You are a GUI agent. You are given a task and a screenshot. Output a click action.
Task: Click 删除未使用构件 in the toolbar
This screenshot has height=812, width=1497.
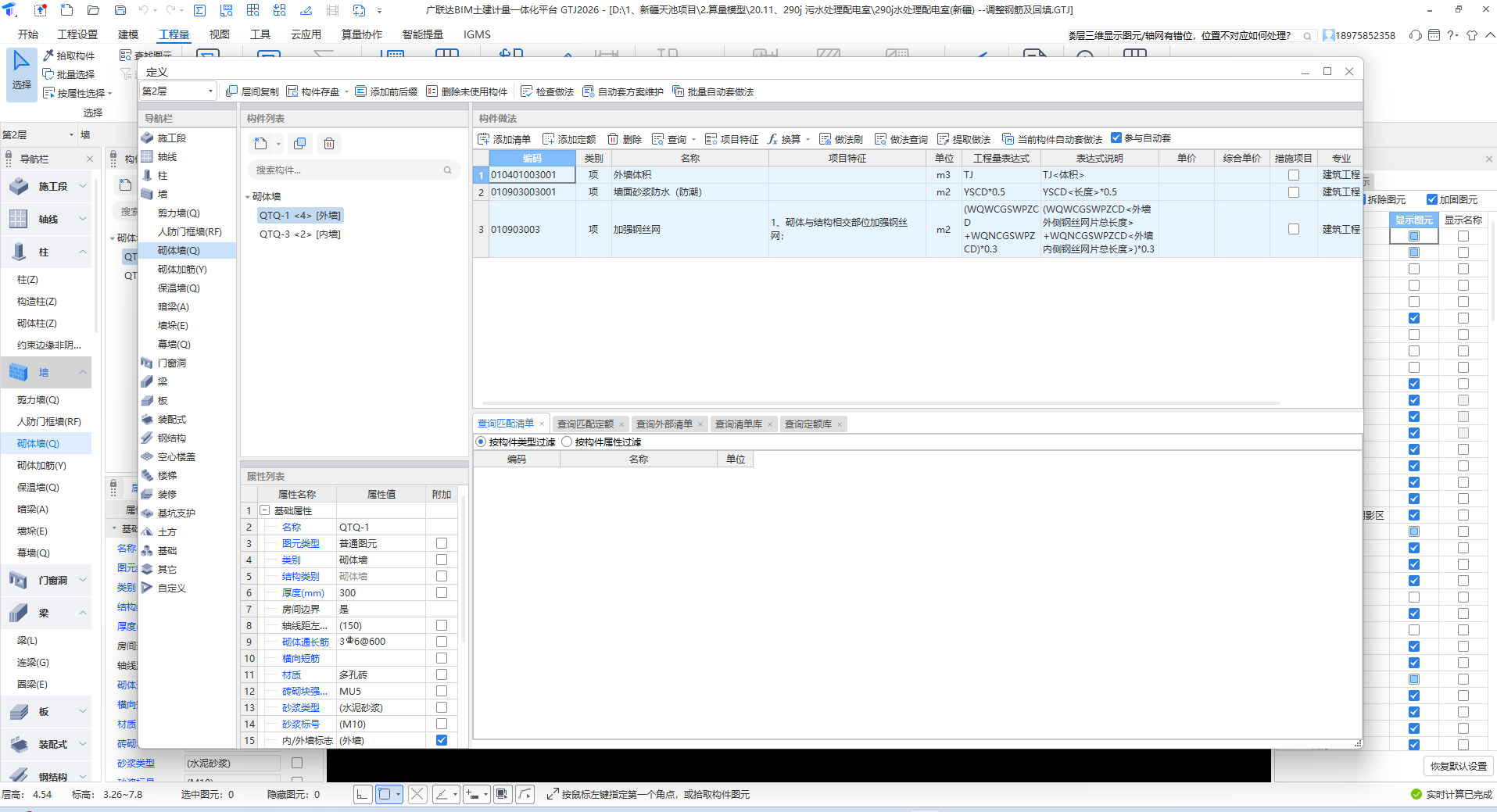(x=467, y=91)
